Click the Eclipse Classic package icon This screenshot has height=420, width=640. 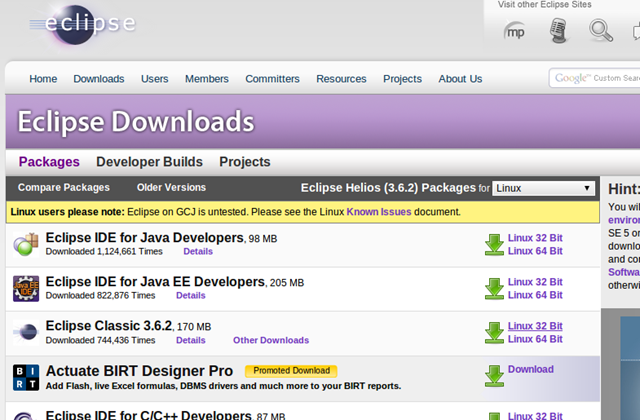[26, 332]
